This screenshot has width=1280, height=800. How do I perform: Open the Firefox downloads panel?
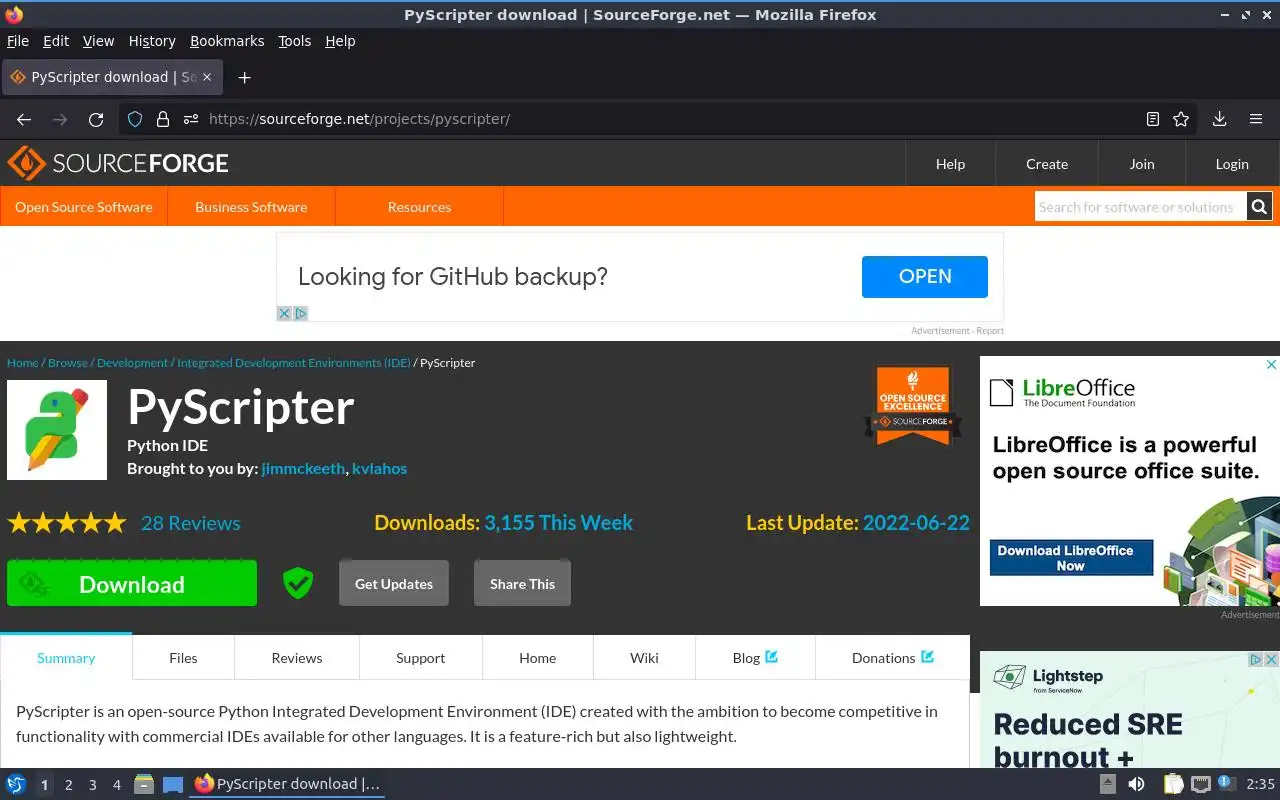click(x=1219, y=119)
